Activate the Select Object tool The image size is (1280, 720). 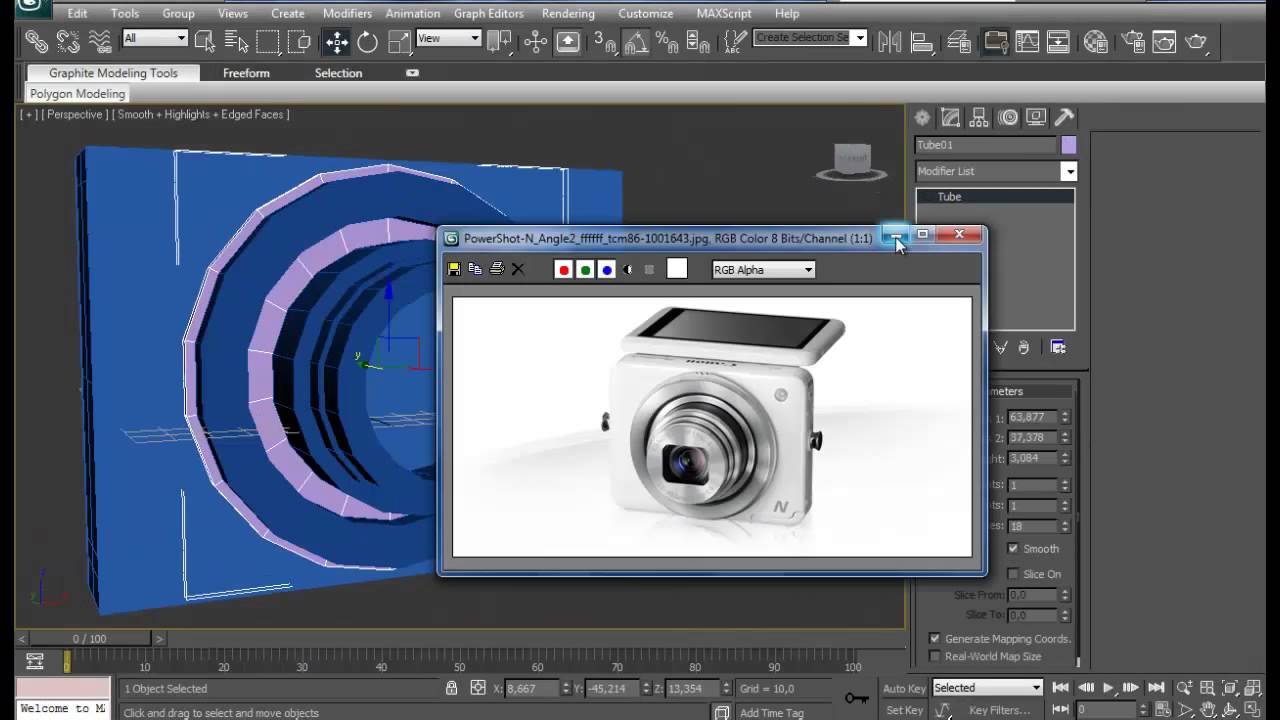click(x=205, y=41)
